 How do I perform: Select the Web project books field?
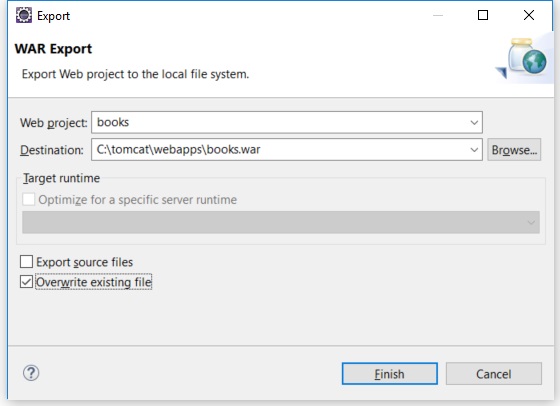[280, 122]
